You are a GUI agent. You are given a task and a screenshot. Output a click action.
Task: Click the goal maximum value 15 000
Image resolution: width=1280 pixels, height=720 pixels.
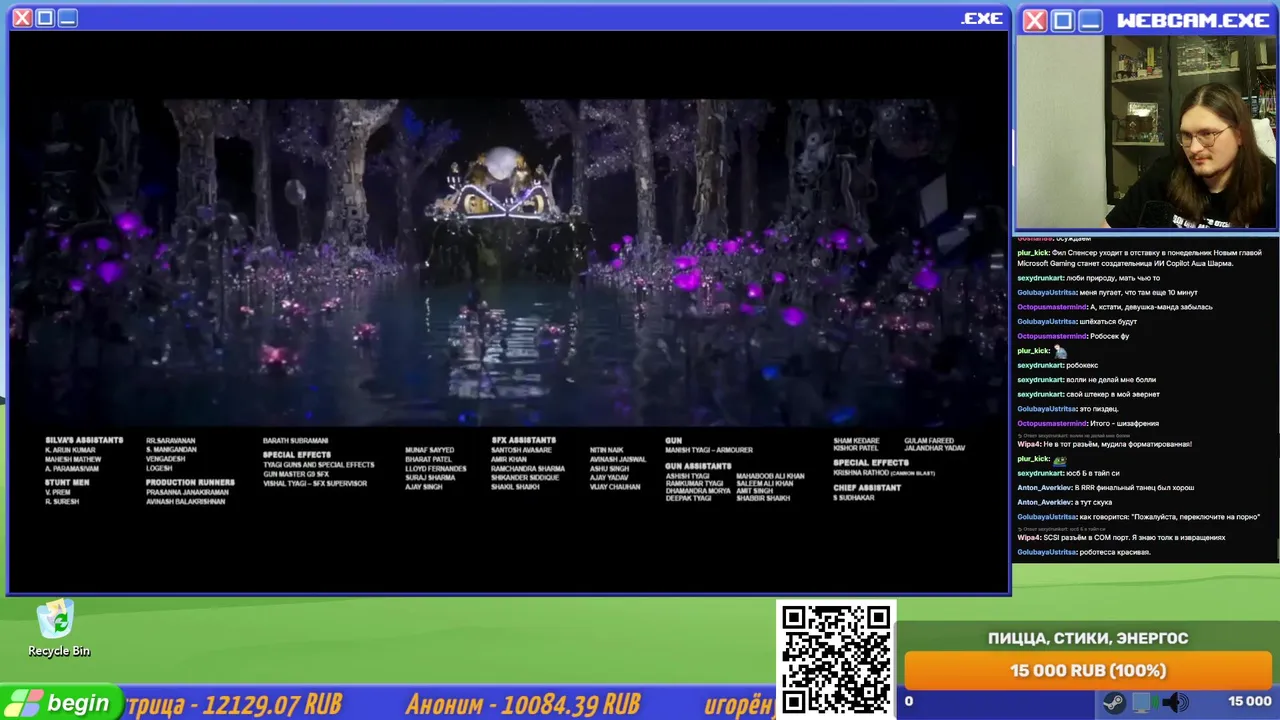tap(1250, 701)
